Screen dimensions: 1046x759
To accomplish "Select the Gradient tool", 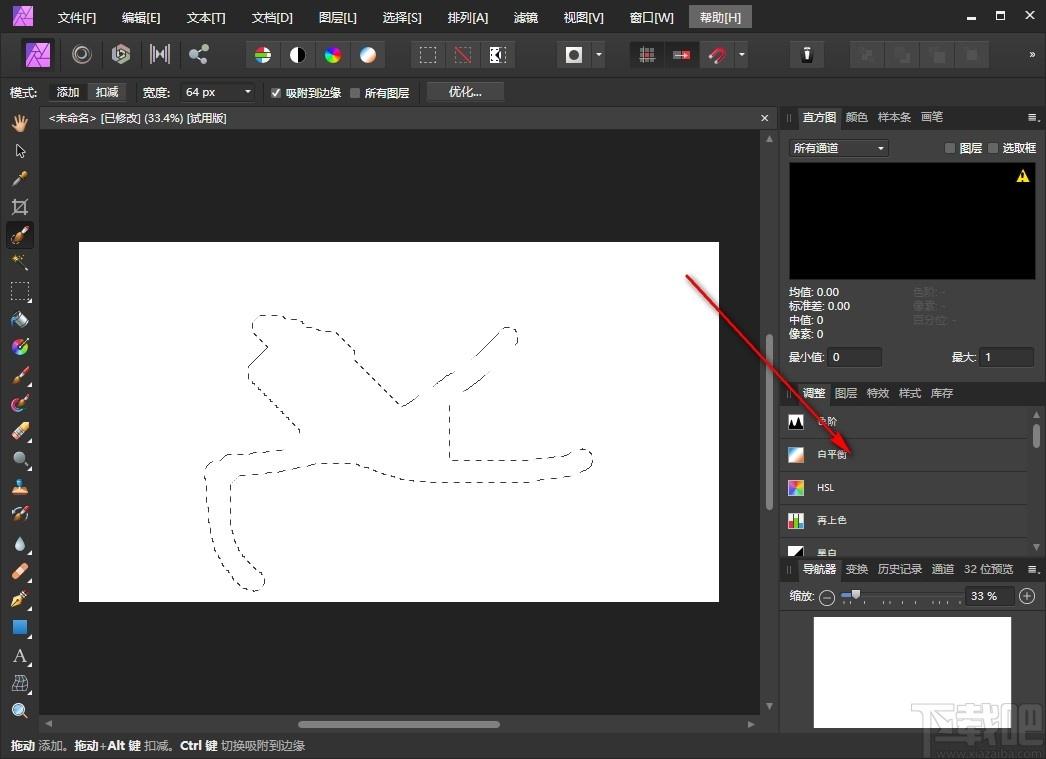I will pos(20,347).
